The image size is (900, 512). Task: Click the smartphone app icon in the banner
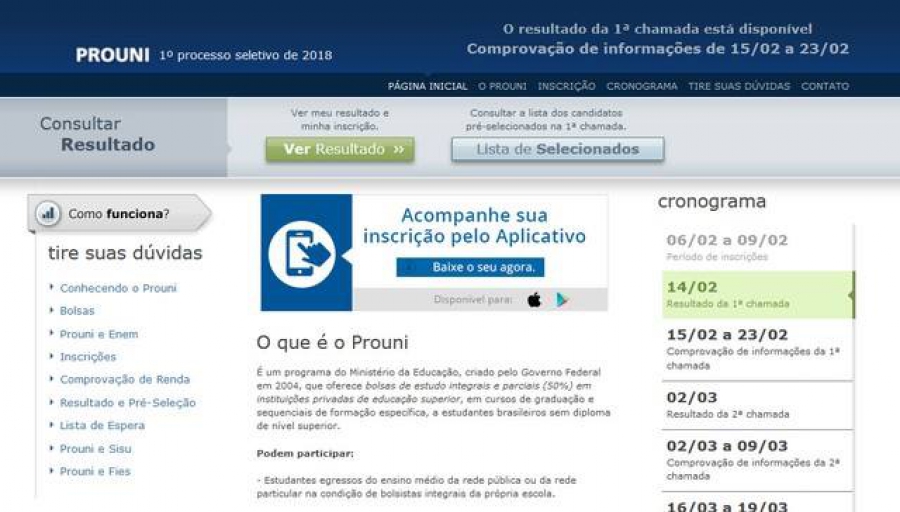pos(302,253)
